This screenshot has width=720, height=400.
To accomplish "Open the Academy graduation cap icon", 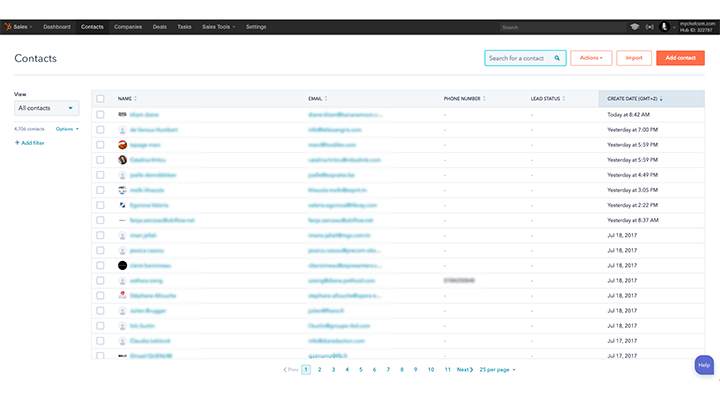I will [635, 27].
